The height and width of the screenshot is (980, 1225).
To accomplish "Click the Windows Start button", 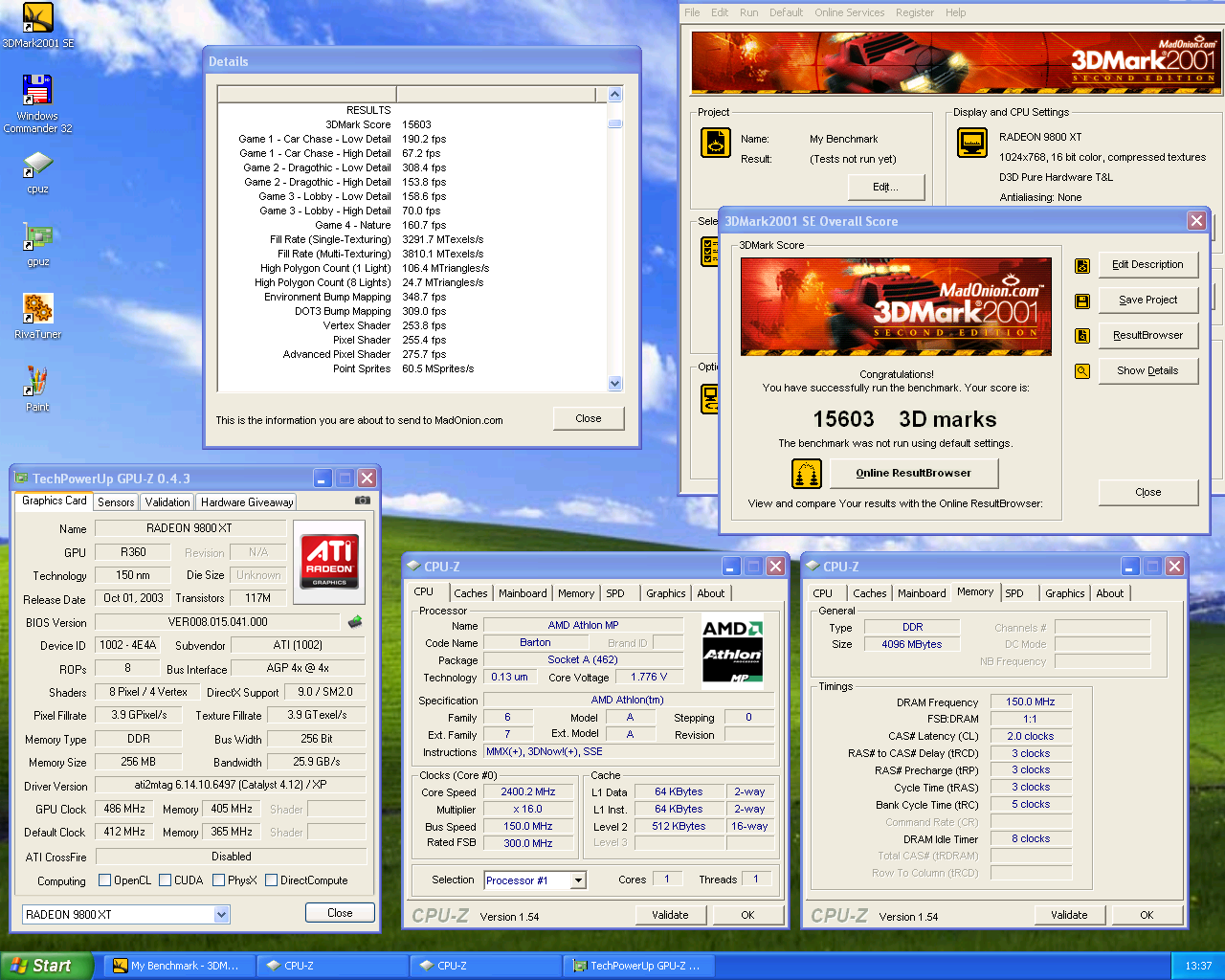I will pyautogui.click(x=47, y=966).
